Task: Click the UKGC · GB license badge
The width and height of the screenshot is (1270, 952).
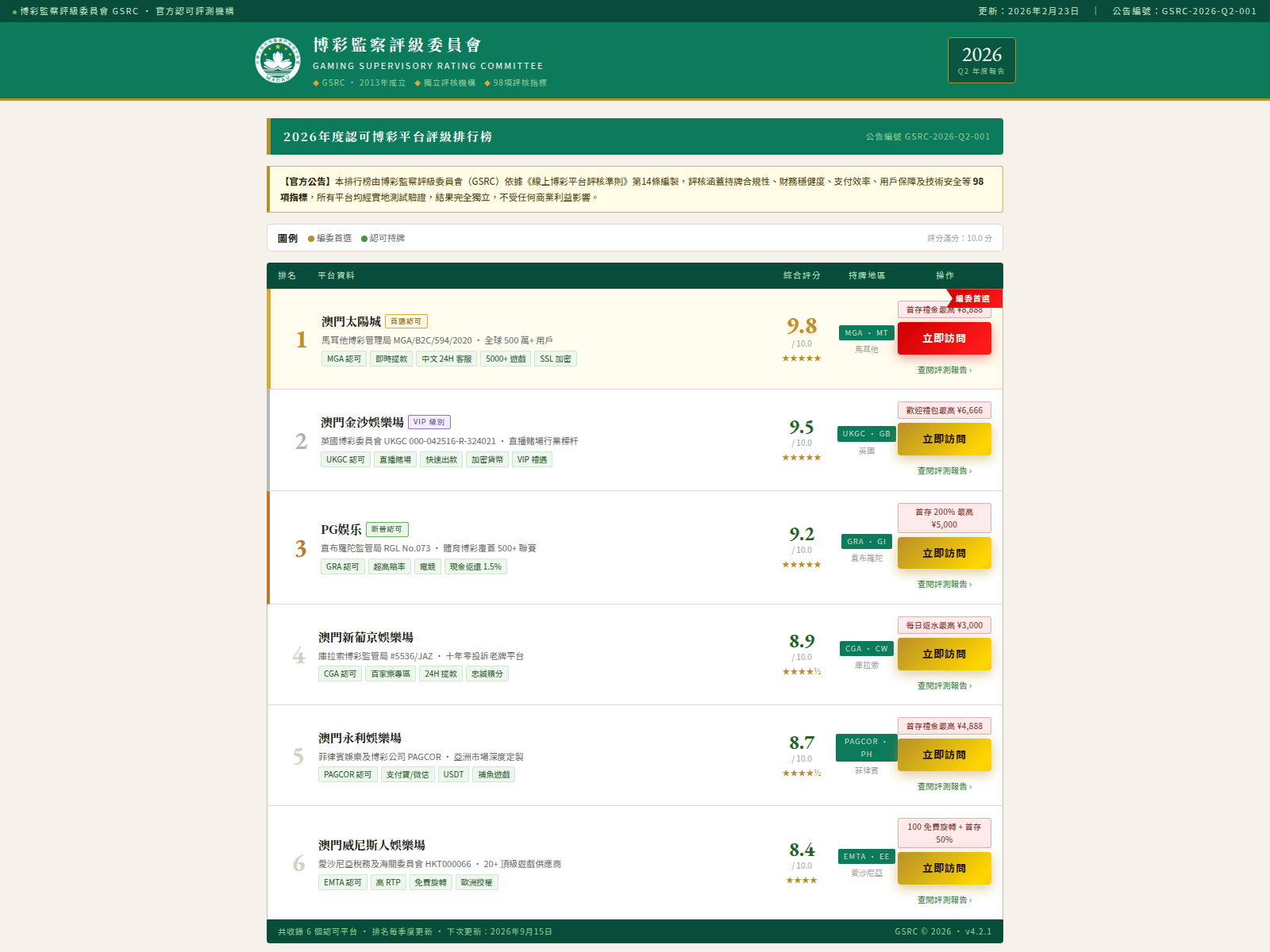Action: 867,434
